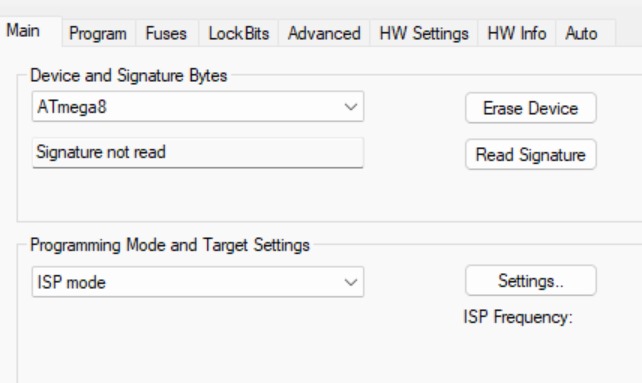Open the ISP mode dropdown
Screen dimensions: 642x383
click(198, 282)
